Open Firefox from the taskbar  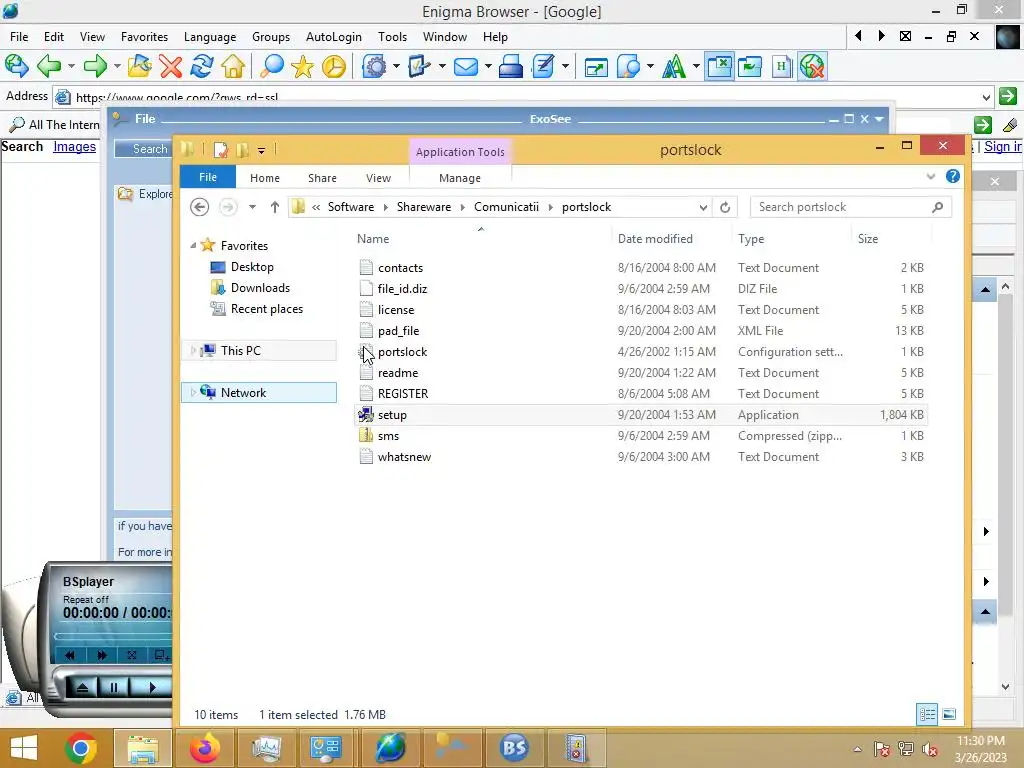tap(205, 748)
